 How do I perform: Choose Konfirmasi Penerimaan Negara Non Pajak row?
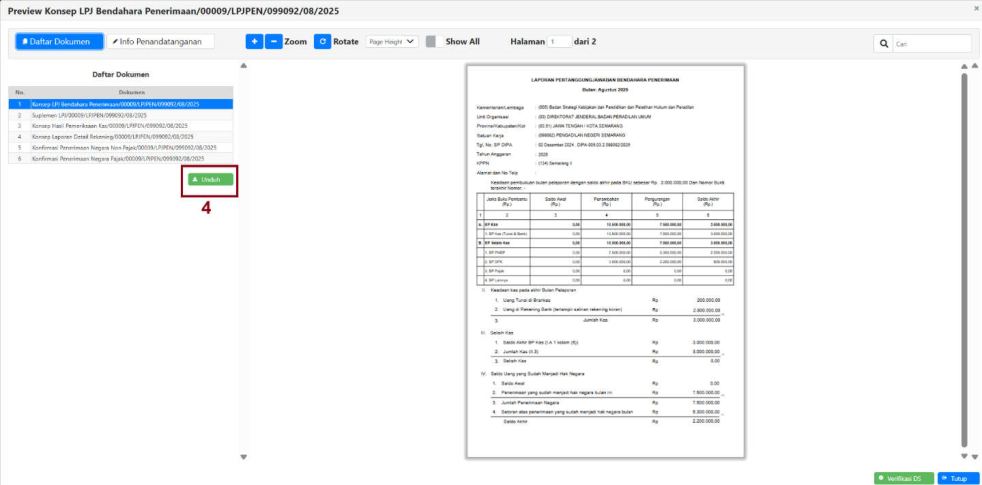(118, 147)
